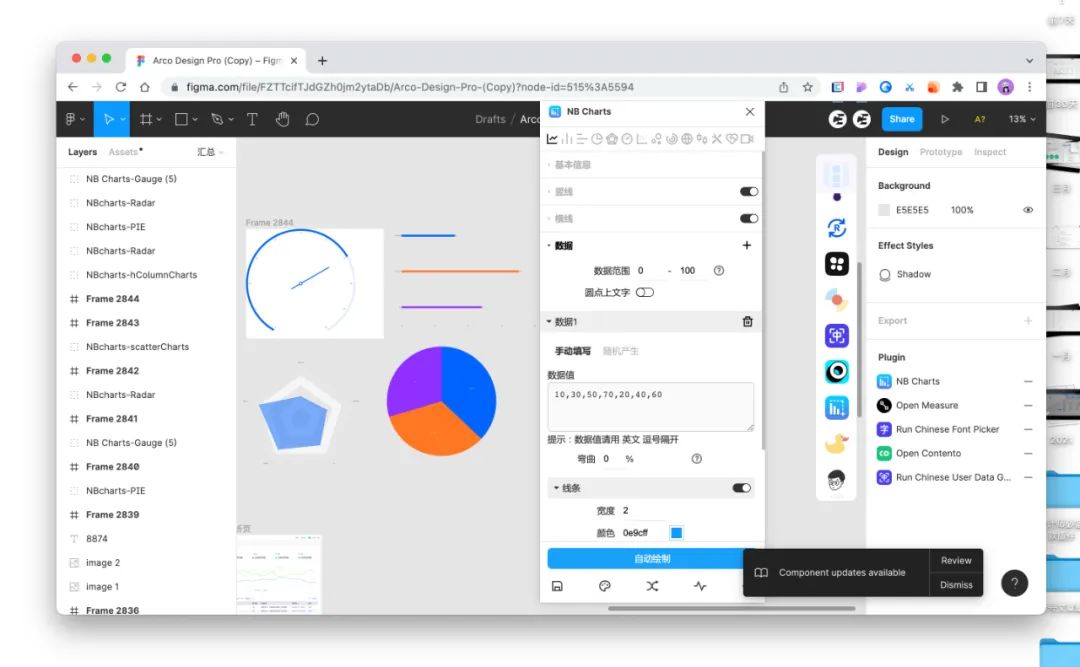Open the 汇总 page dropdown
Viewport: 1080px width, 667px height.
210,152
